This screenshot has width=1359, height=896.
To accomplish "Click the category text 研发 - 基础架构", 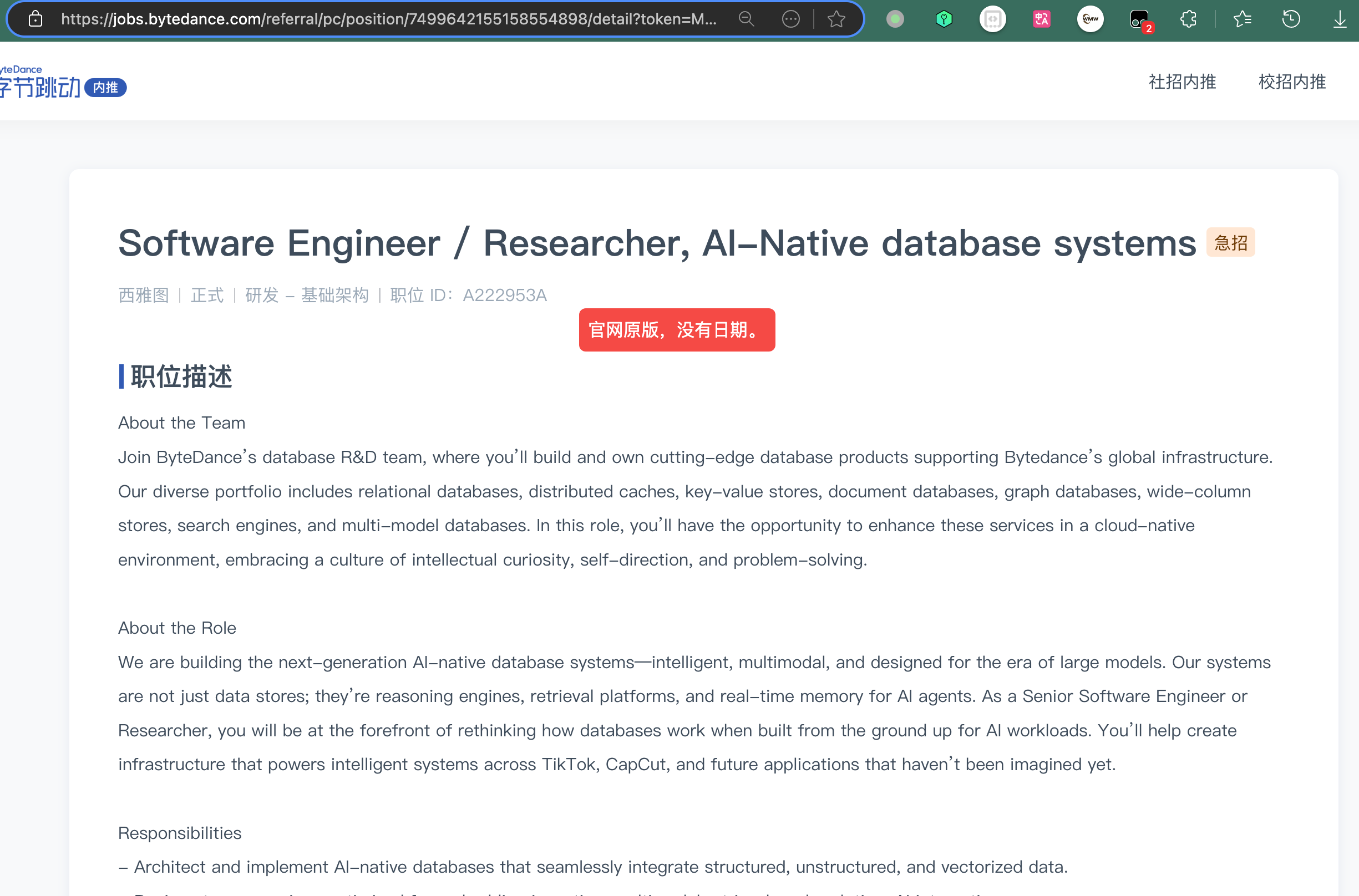I will pyautogui.click(x=307, y=296).
